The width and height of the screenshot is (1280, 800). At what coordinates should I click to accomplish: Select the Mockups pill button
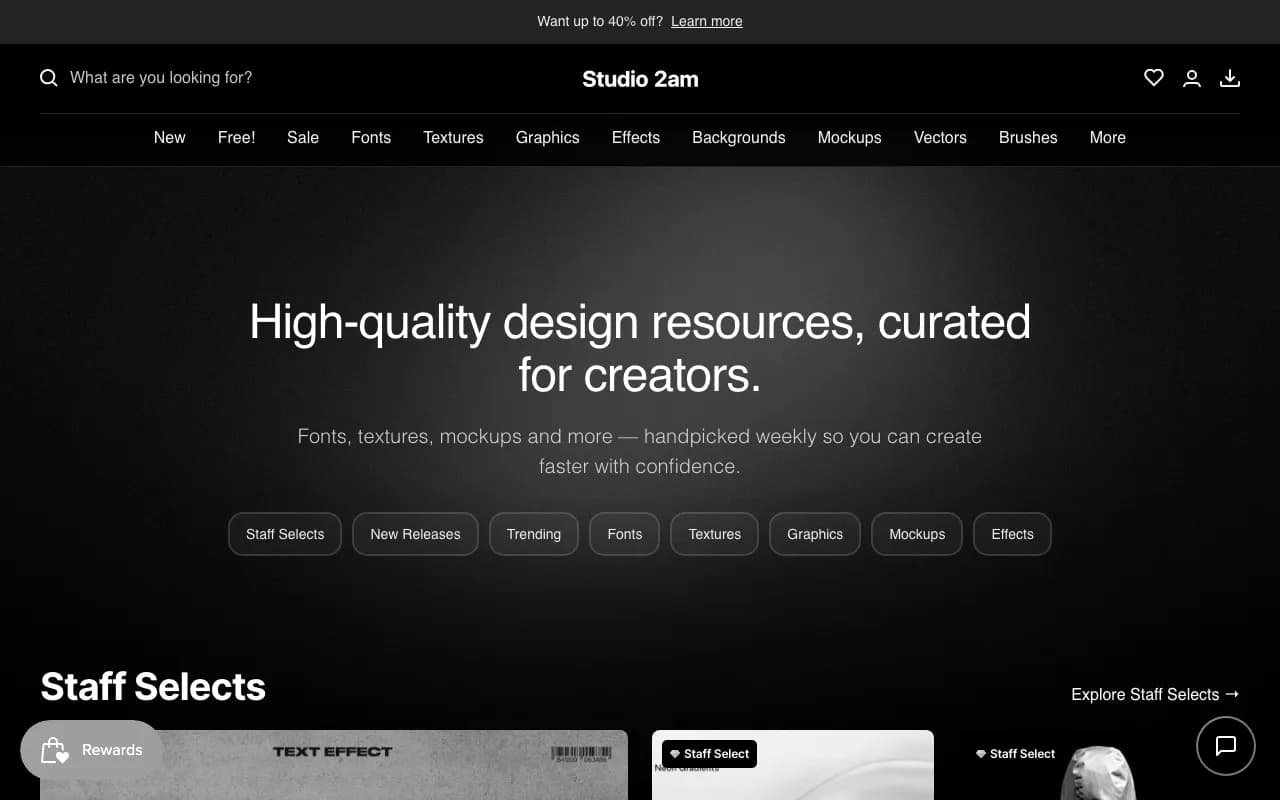click(917, 534)
